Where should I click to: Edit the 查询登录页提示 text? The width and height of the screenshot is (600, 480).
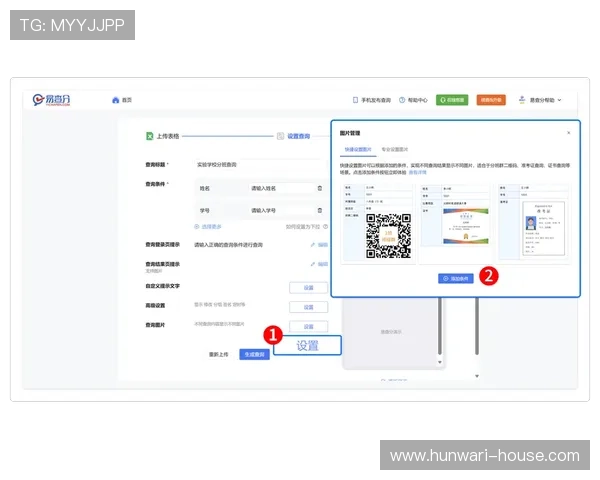point(319,245)
